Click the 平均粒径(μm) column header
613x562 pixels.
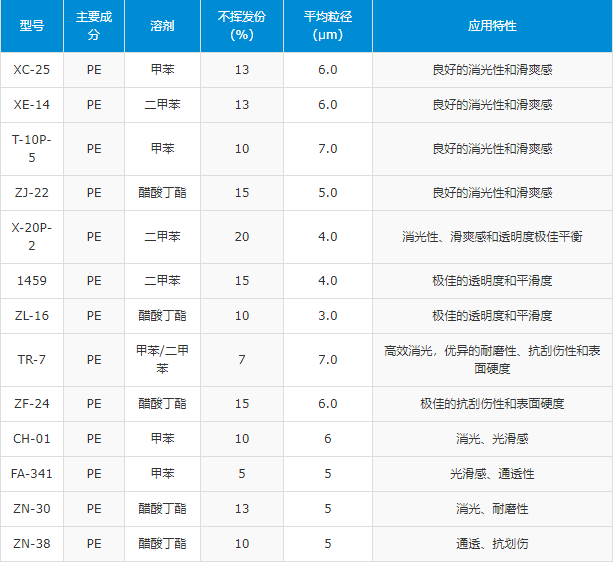(327, 26)
